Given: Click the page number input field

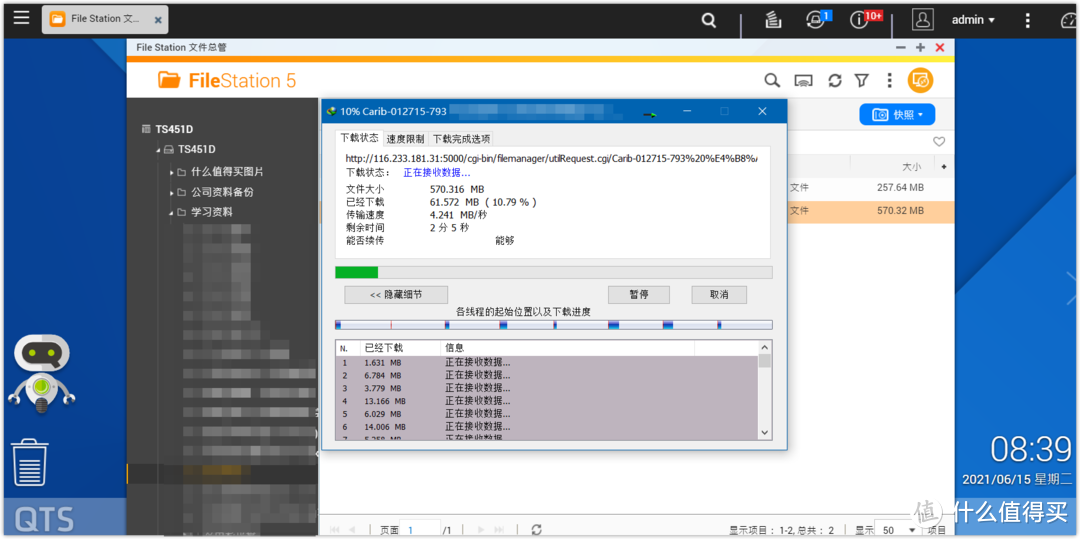Looking at the screenshot, I should [x=420, y=530].
